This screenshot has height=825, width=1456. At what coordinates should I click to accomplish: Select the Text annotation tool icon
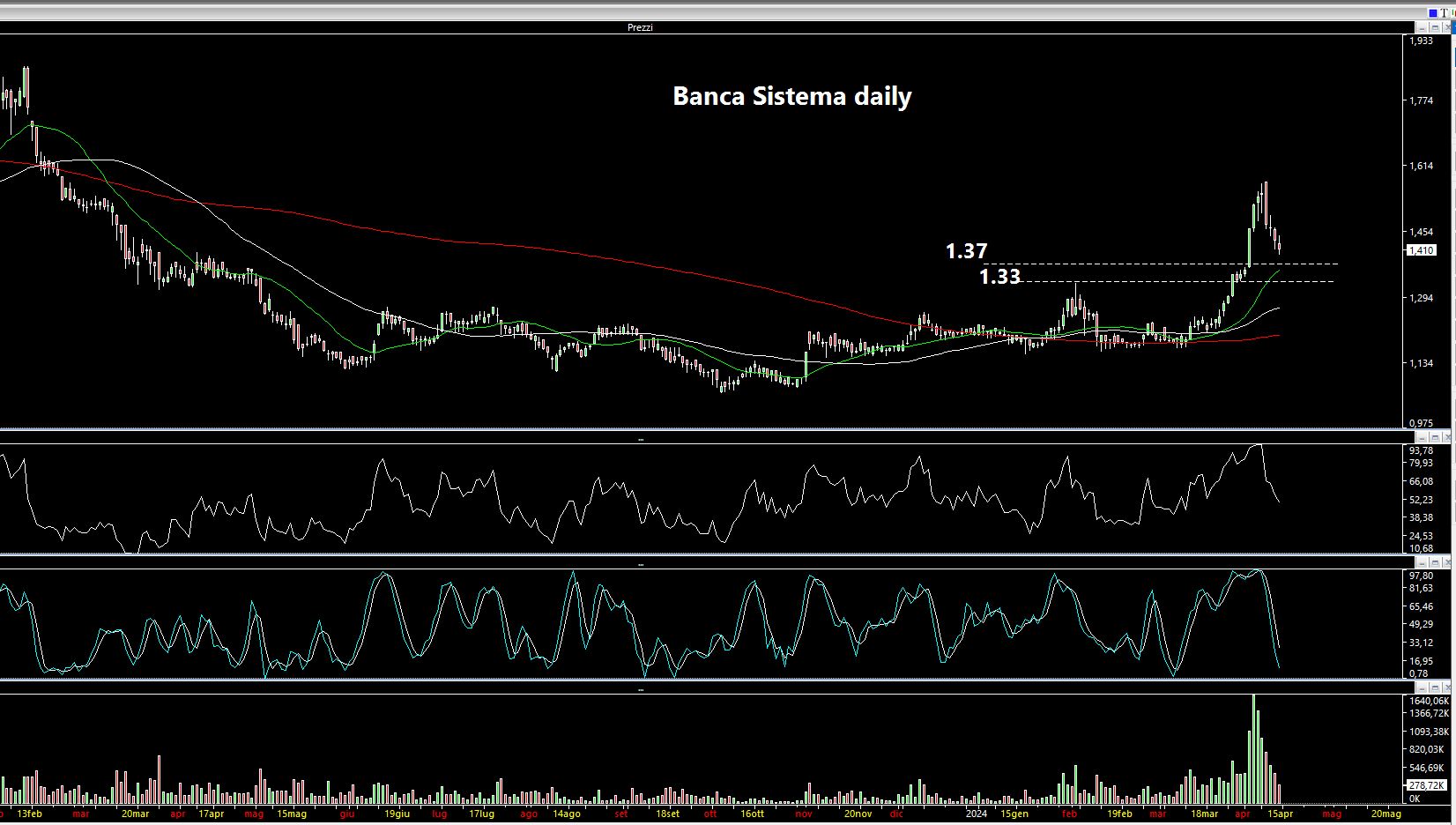coord(1444,13)
